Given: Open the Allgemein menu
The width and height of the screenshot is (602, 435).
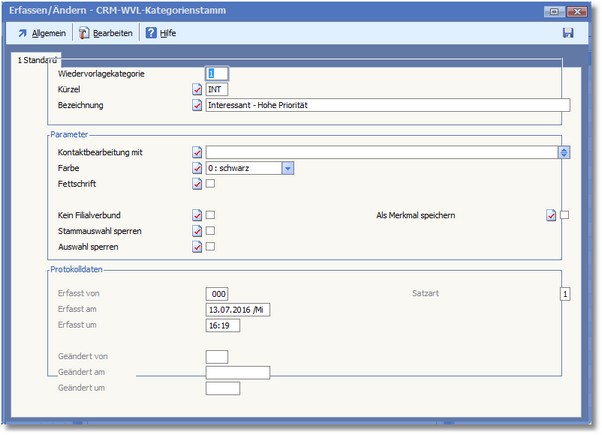Looking at the screenshot, I should pyautogui.click(x=41, y=33).
